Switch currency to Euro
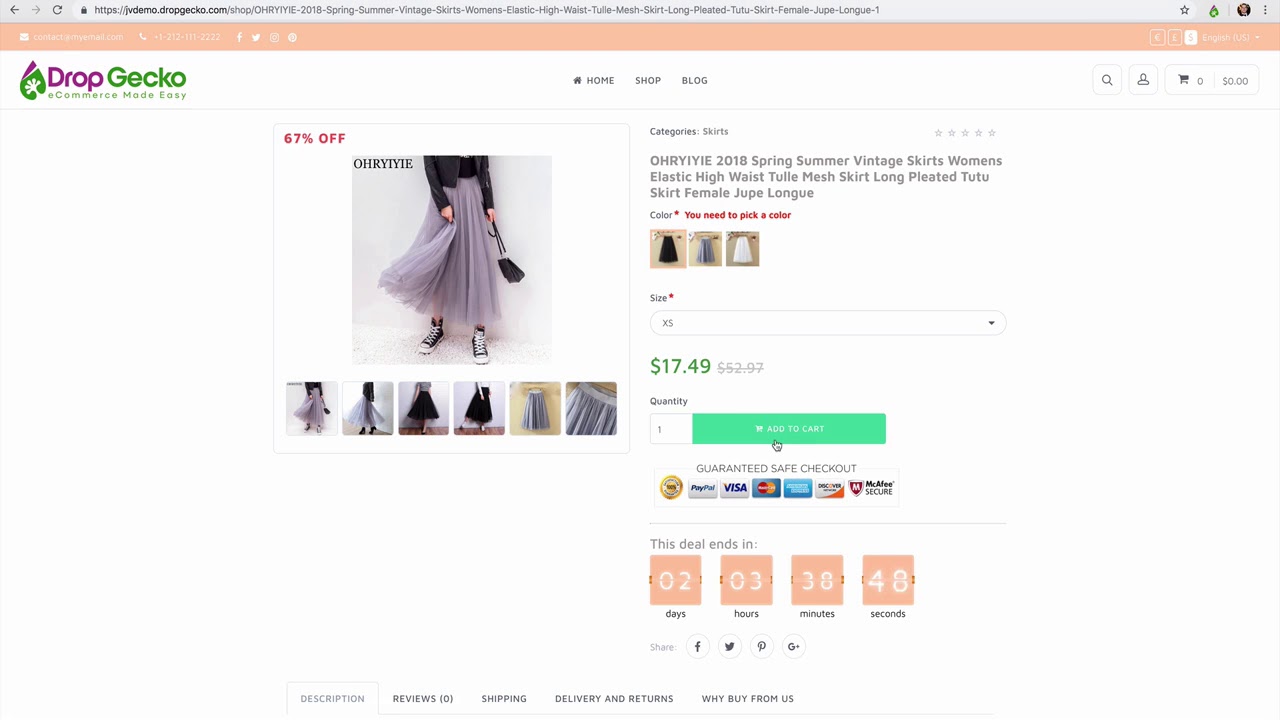The height and width of the screenshot is (720, 1280). click(x=1157, y=37)
